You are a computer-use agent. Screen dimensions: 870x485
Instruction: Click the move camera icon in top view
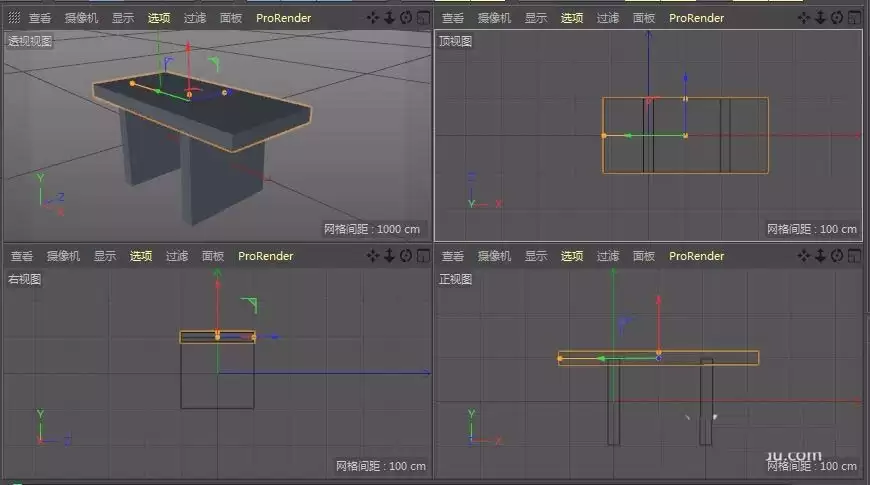pos(804,18)
